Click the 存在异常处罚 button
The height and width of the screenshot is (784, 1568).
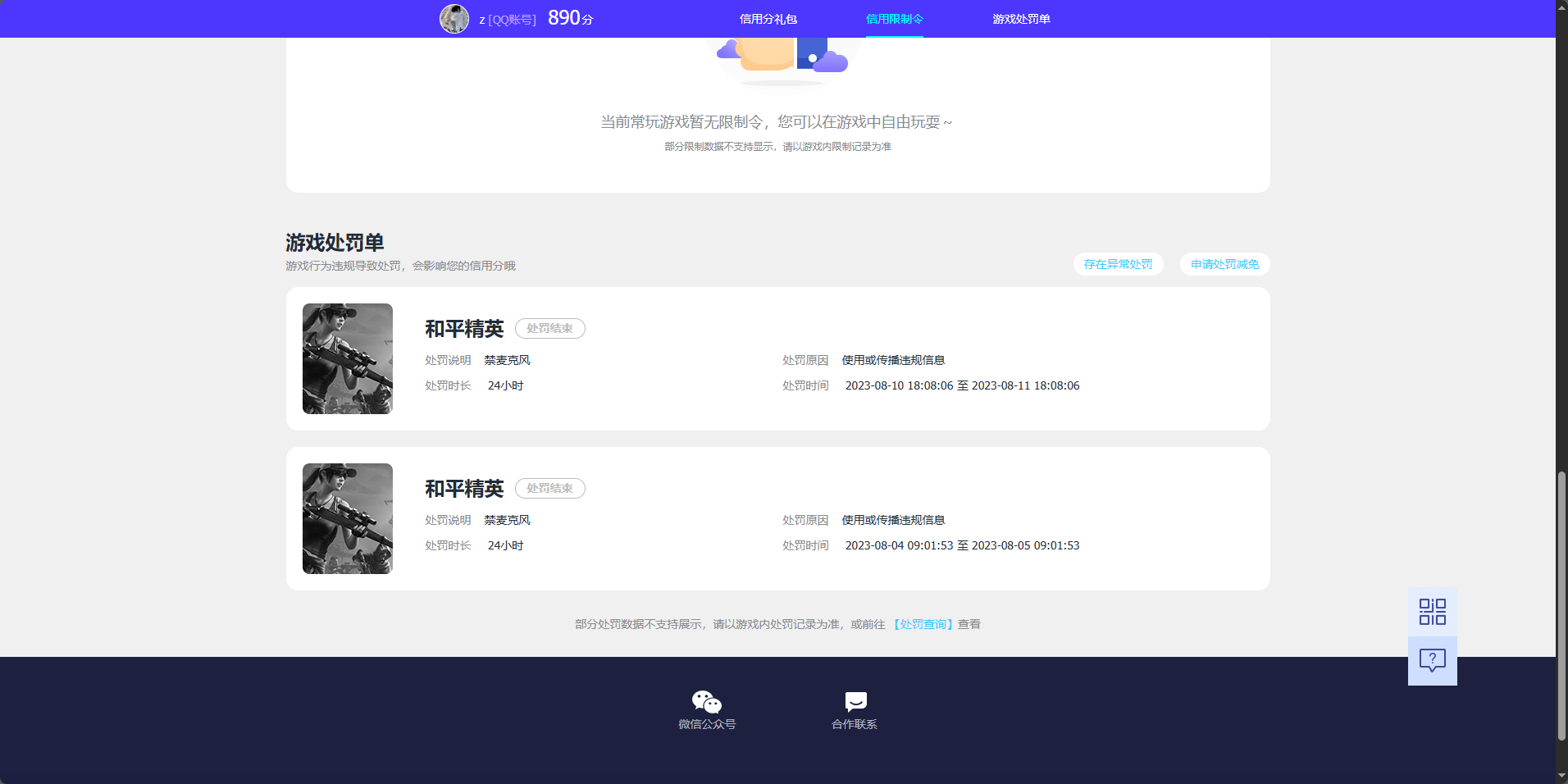1118,264
